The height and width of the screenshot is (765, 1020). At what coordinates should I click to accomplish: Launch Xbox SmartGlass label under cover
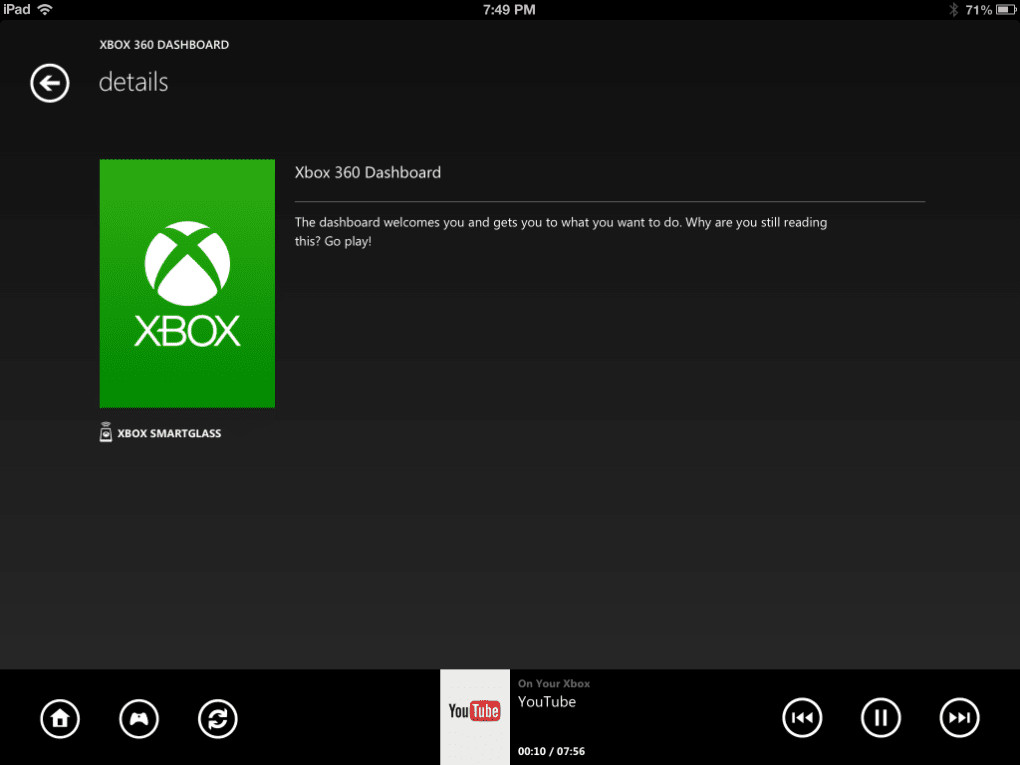[x=169, y=433]
